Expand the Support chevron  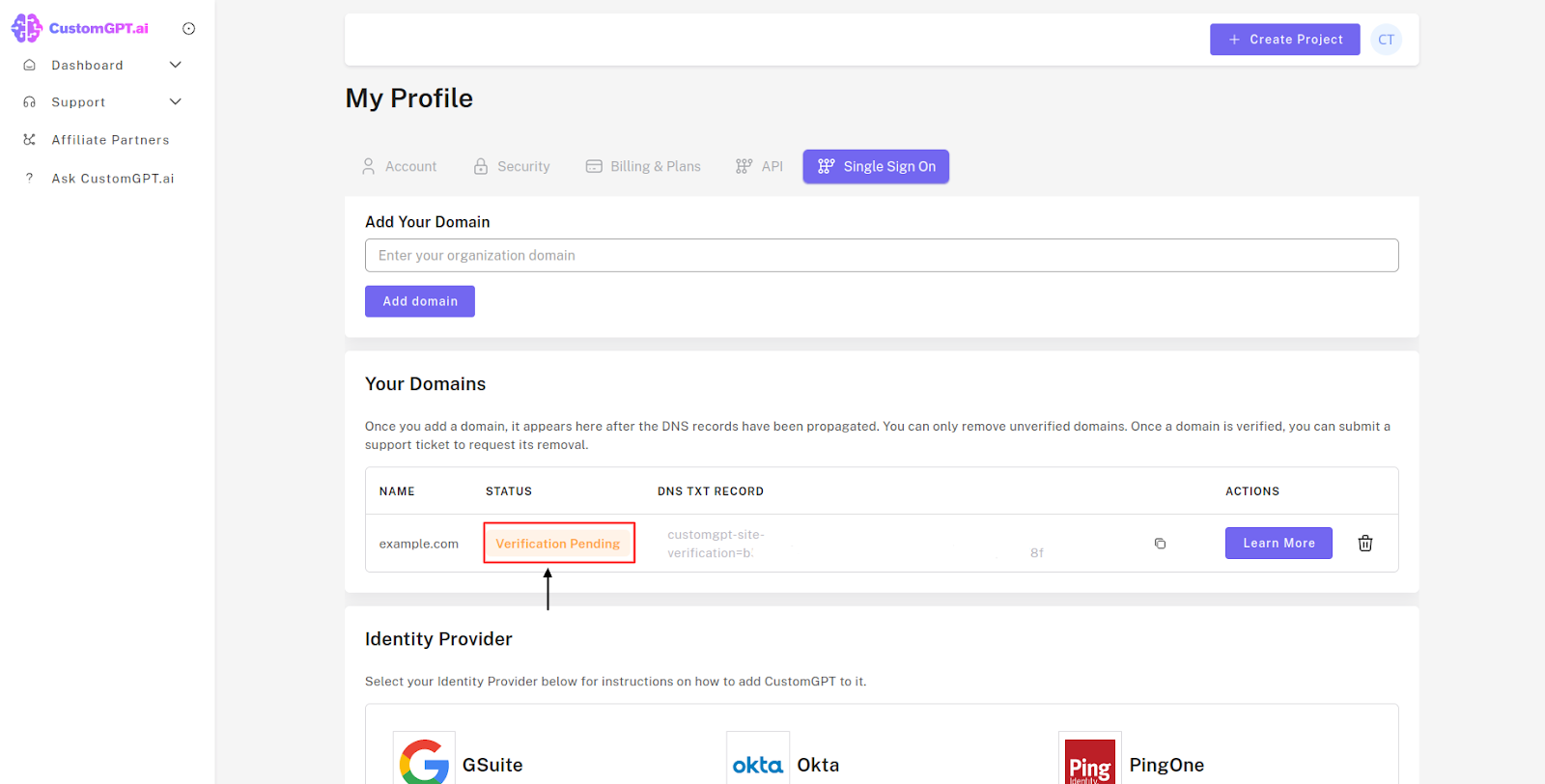[x=176, y=101]
